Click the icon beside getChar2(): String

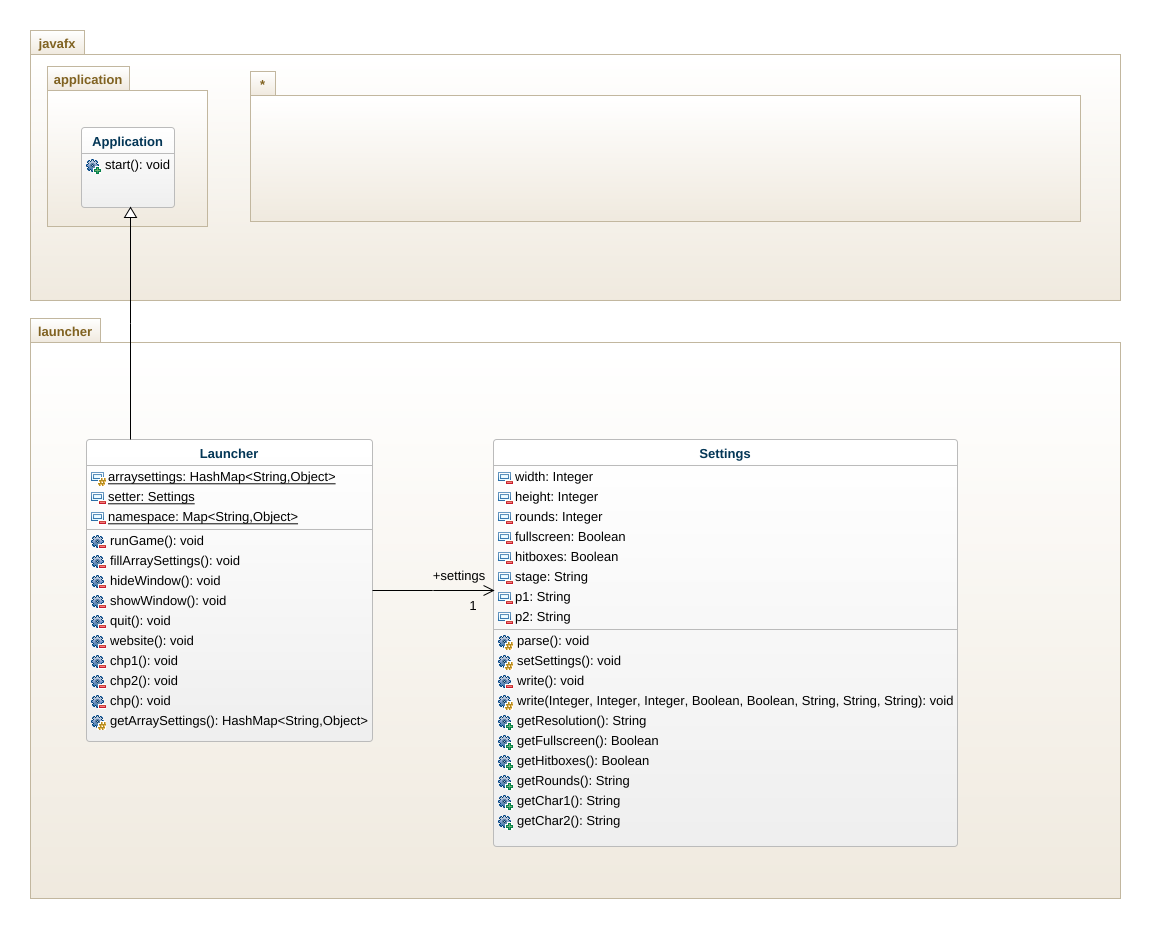505,822
